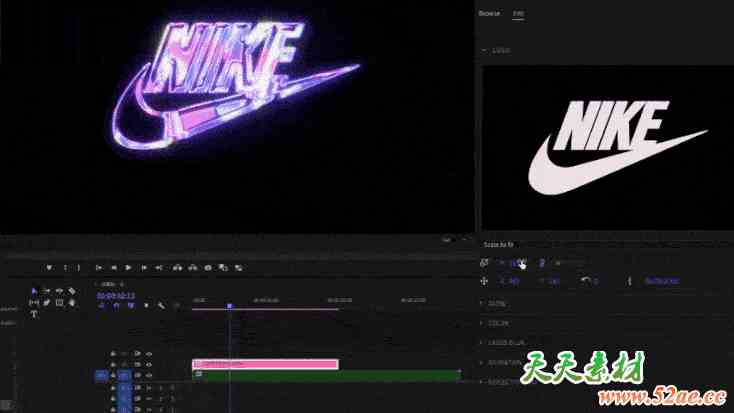
Task: Toggle sync lock on pink clip's track
Action: pyautogui.click(x=137, y=364)
